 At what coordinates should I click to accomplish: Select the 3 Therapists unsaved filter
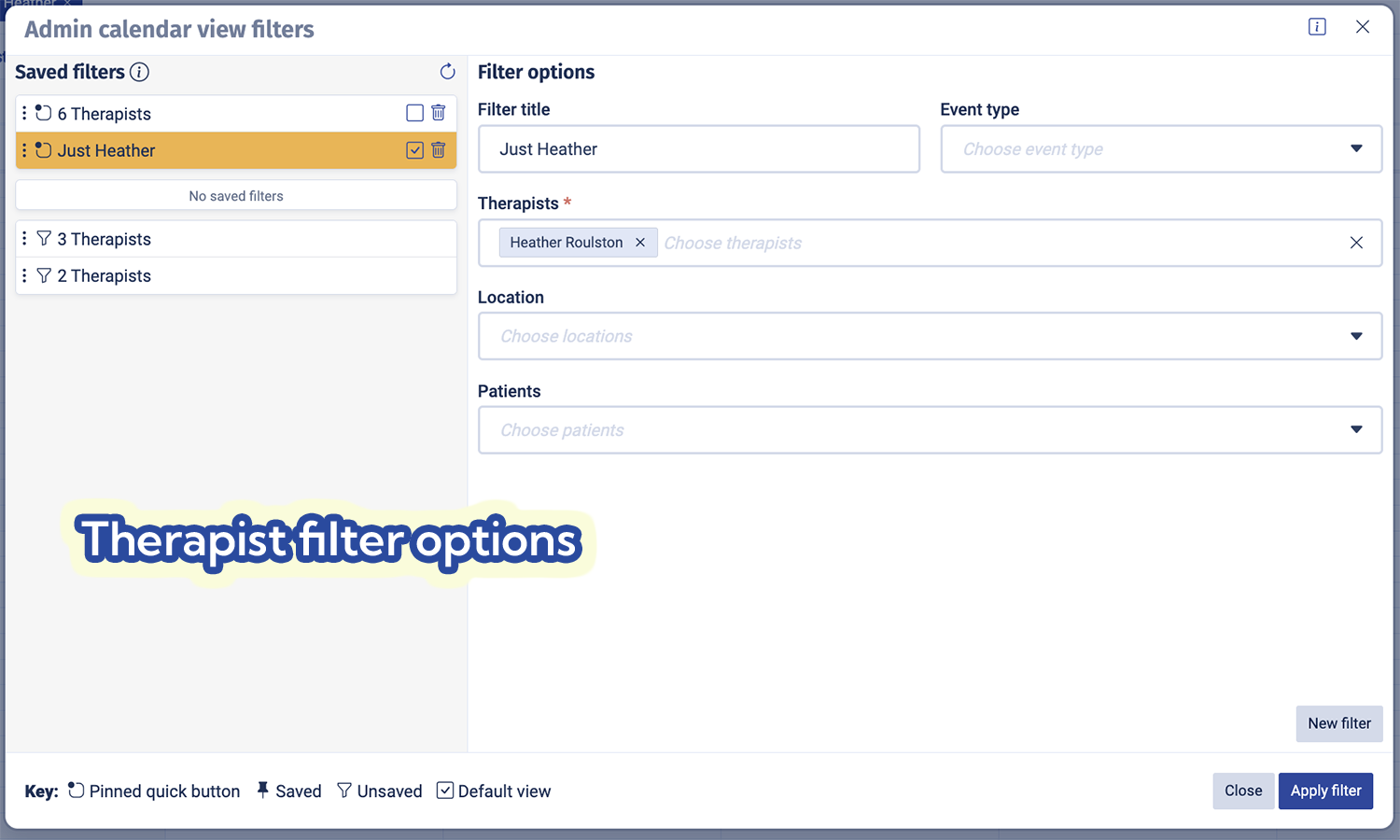pyautogui.click(x=105, y=239)
